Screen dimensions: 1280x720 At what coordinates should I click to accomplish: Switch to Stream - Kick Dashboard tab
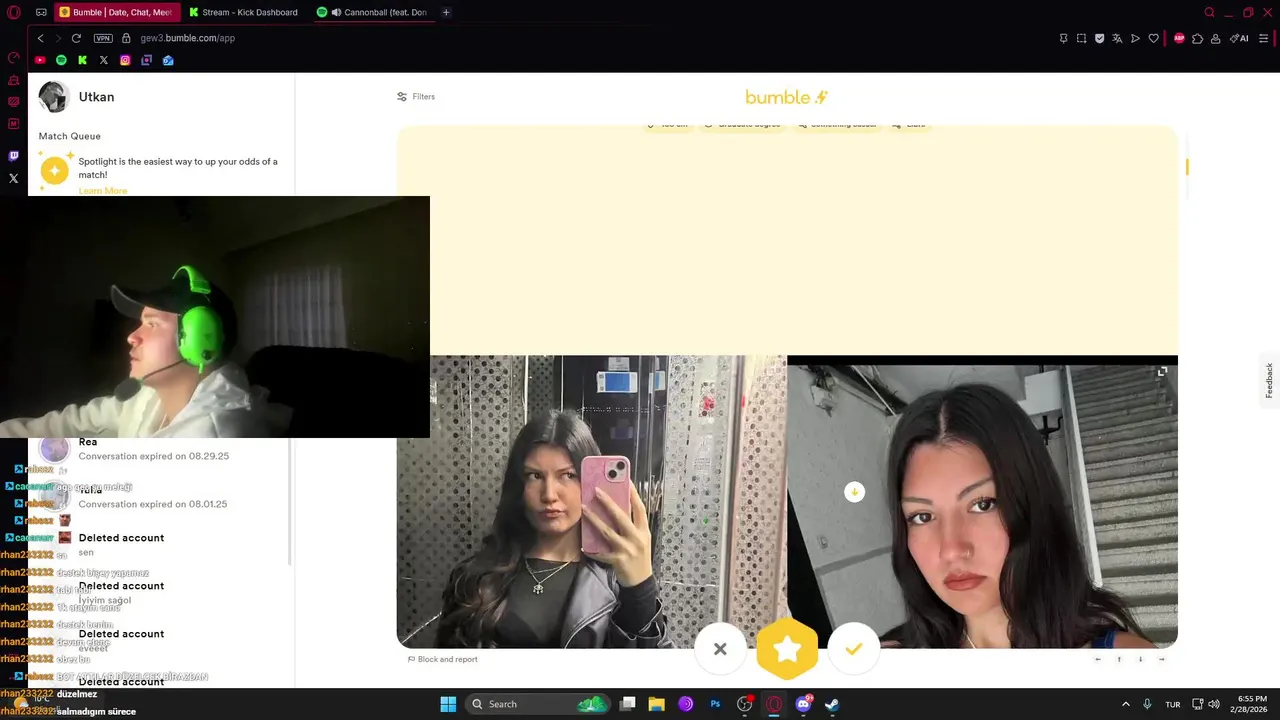point(244,12)
